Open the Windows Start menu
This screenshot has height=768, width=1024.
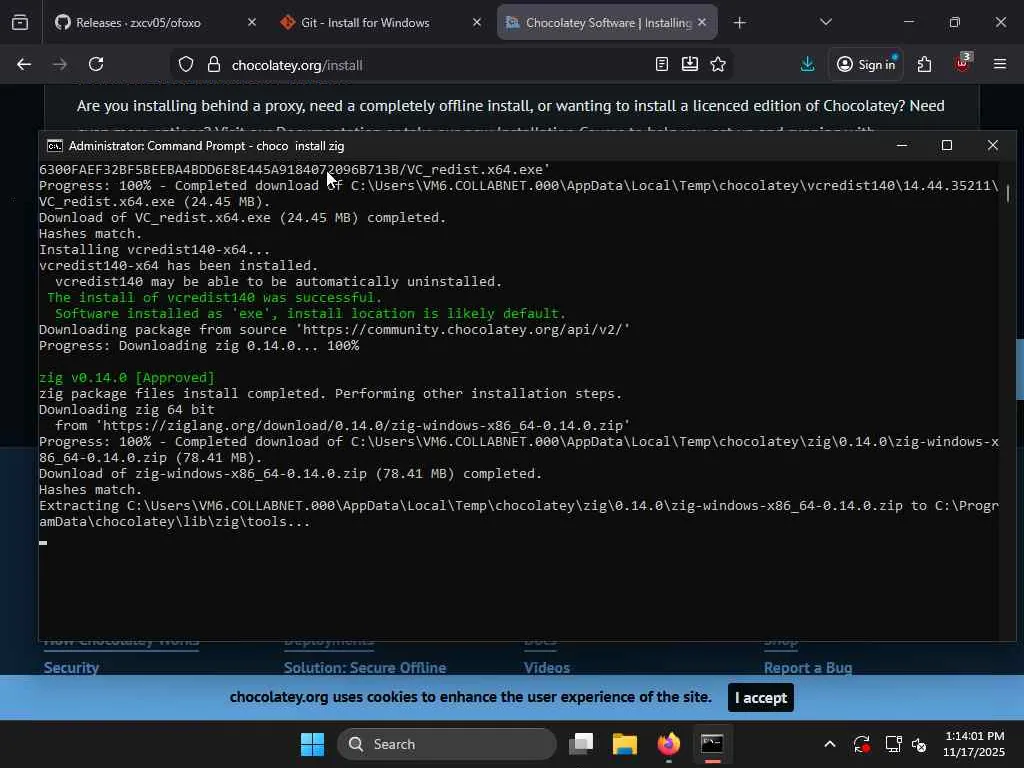coord(312,744)
